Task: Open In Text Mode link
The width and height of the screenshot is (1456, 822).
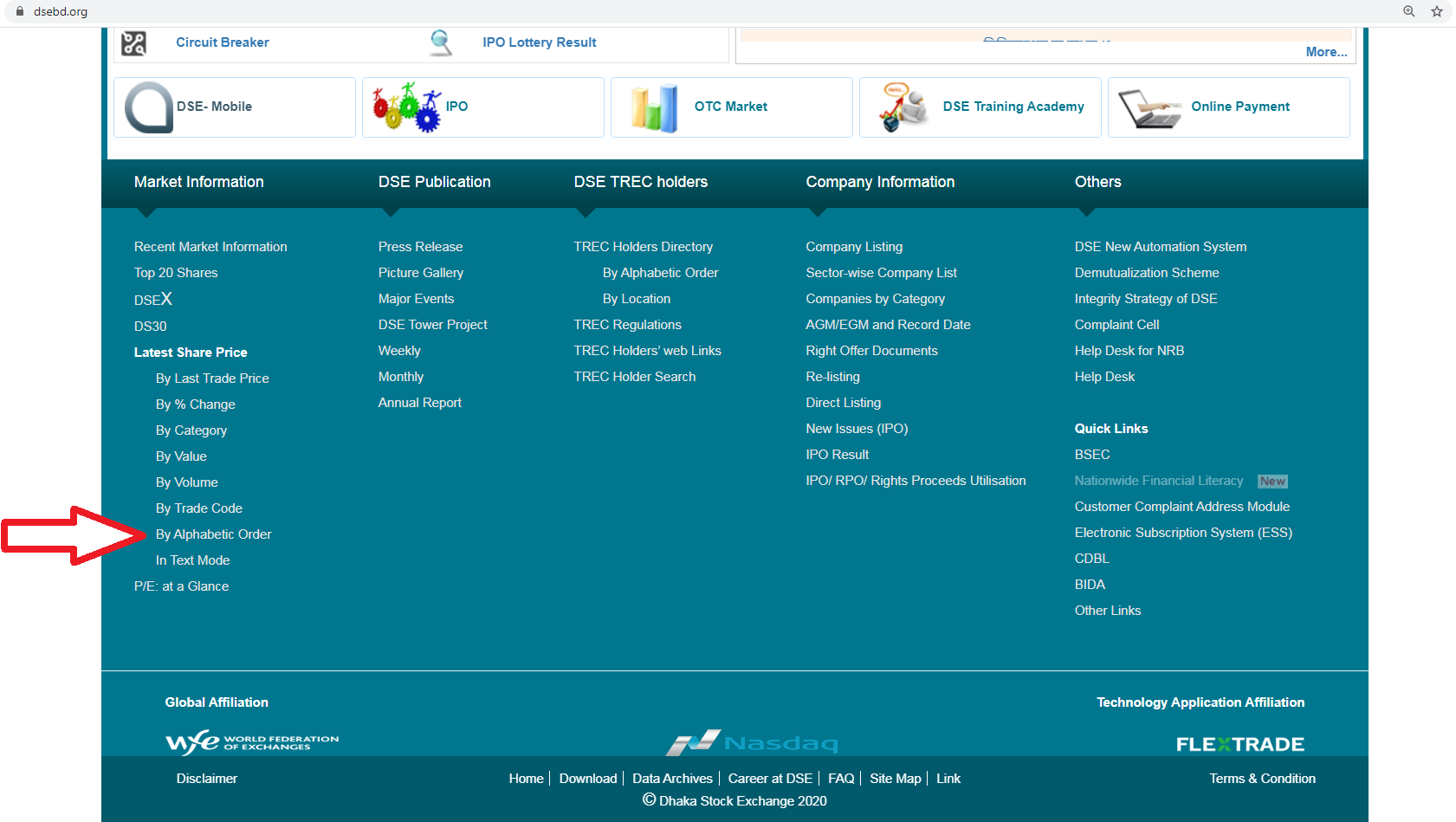Action: (193, 560)
